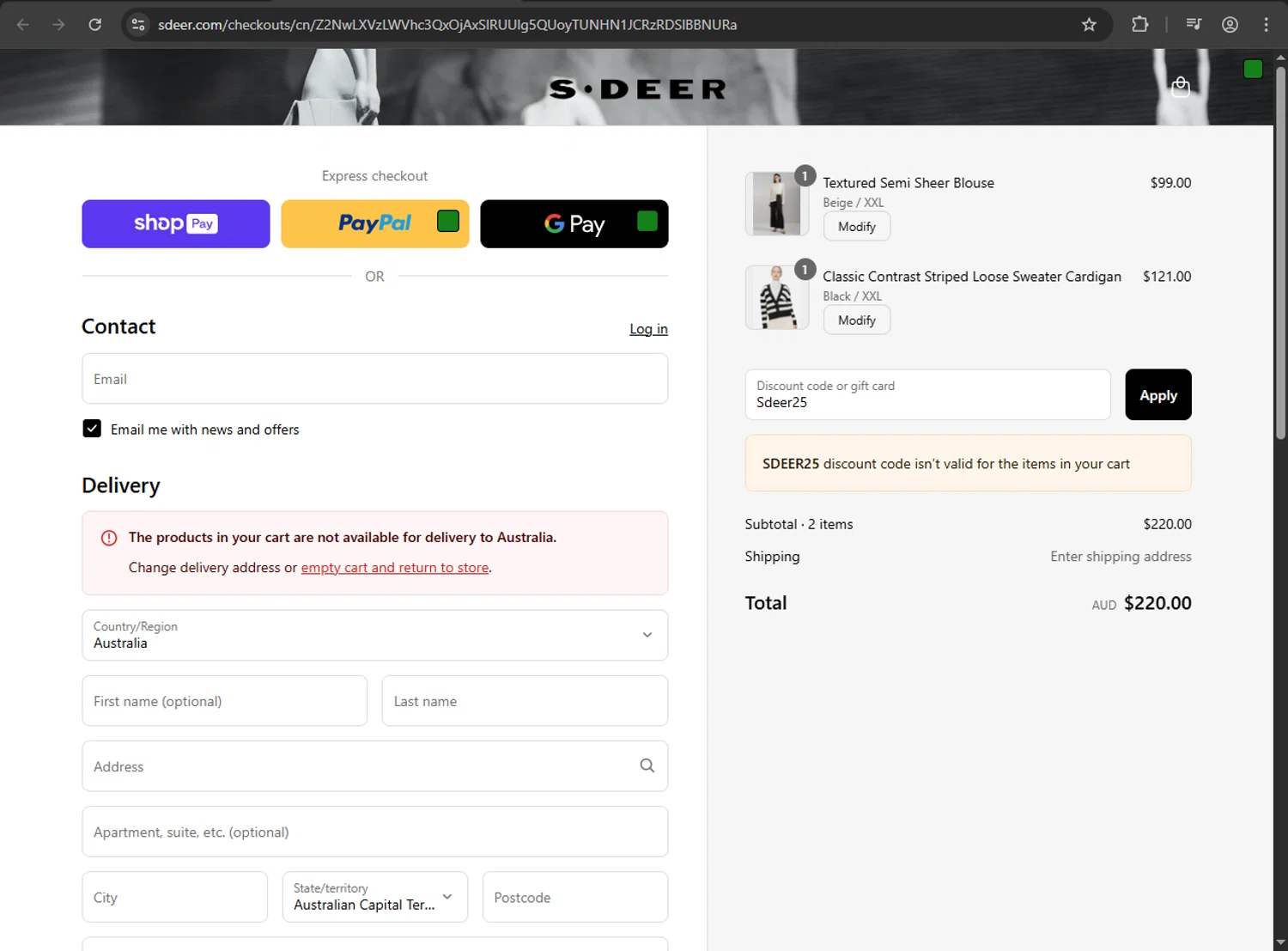
Task: Click the Enter shipping address text
Action: [x=1121, y=557]
